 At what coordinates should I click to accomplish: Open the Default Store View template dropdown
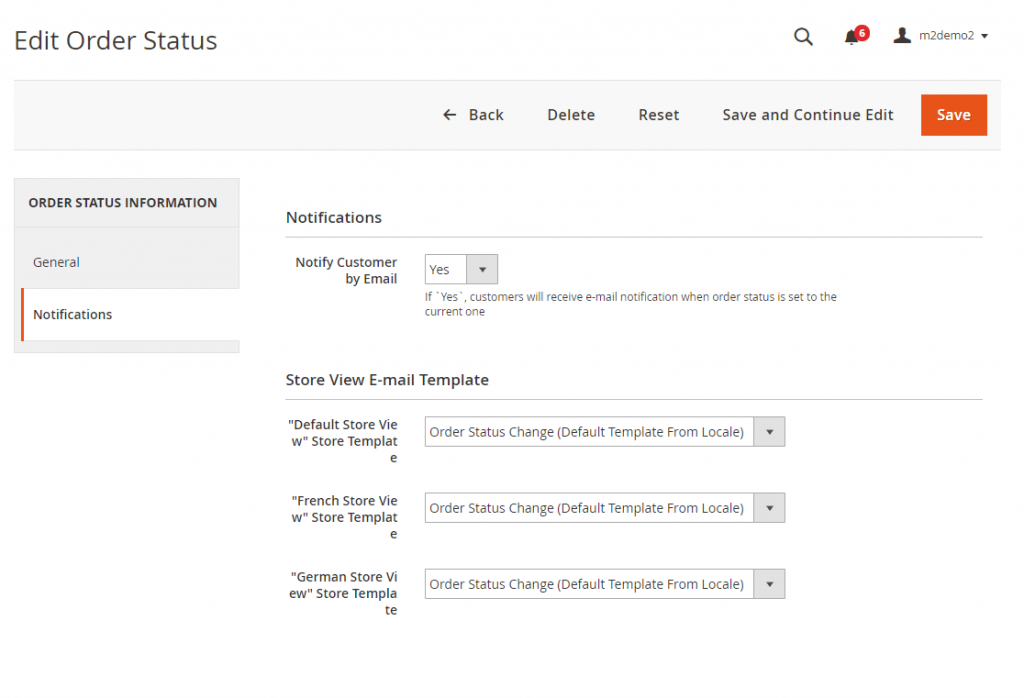pyautogui.click(x=769, y=431)
